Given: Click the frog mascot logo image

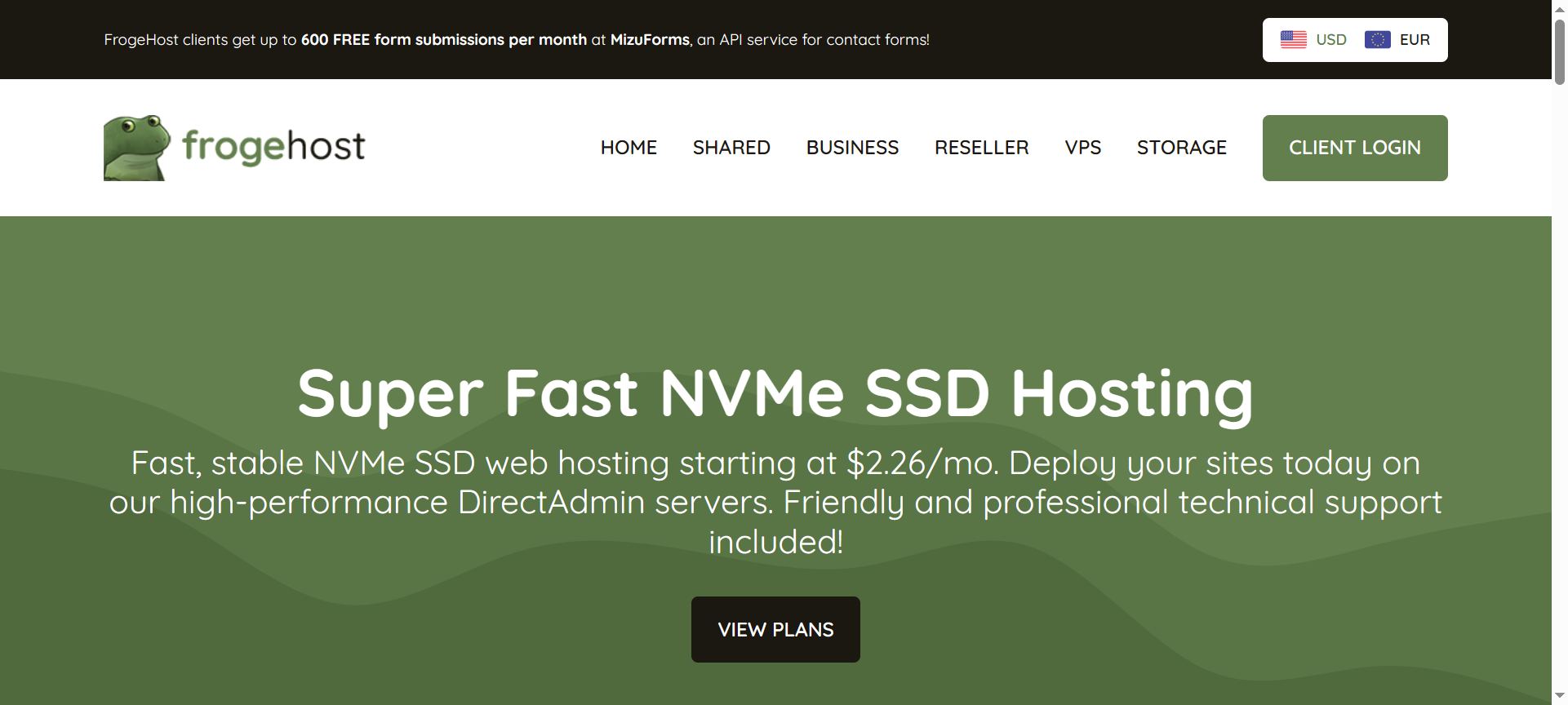Looking at the screenshot, I should tap(137, 148).
